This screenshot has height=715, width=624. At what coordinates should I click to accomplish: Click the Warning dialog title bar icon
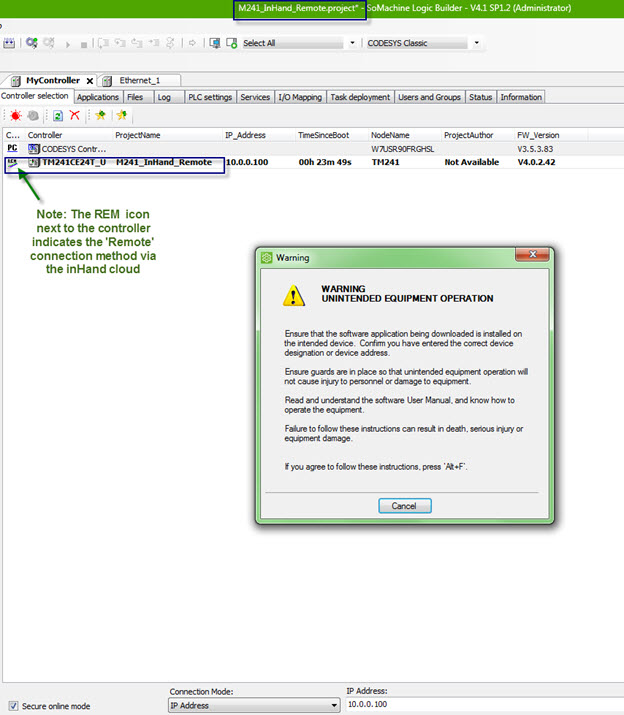click(x=266, y=258)
